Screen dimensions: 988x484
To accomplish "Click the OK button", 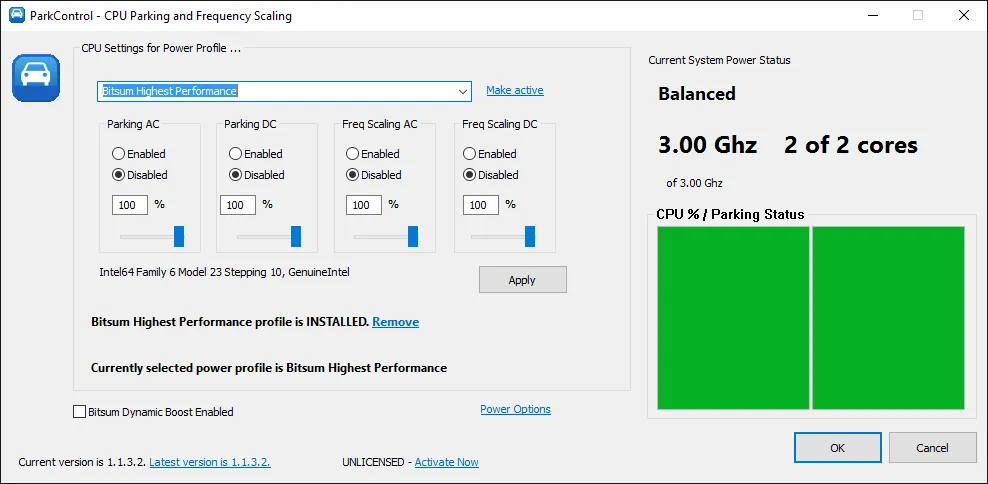I will [837, 448].
